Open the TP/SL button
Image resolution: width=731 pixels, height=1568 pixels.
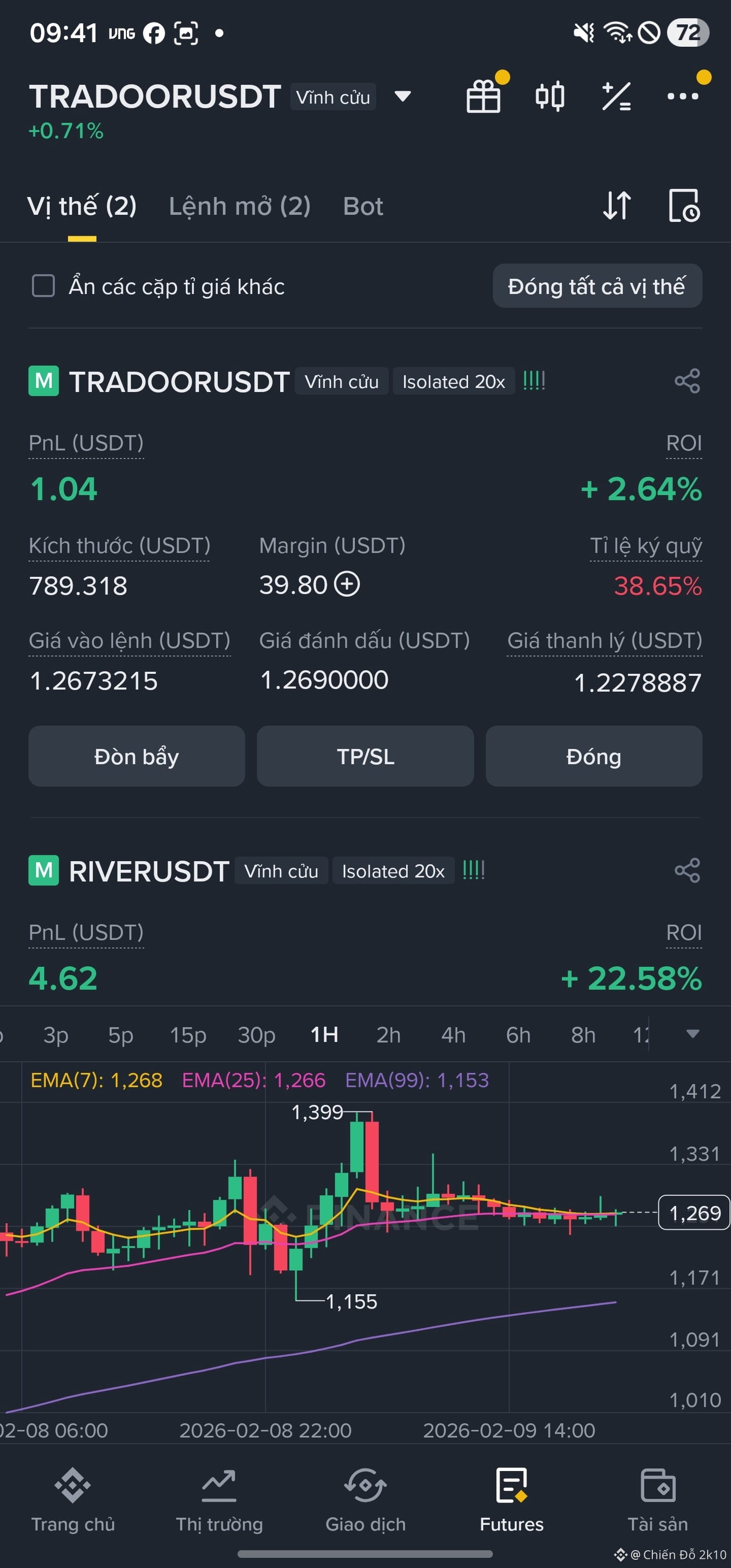point(365,756)
